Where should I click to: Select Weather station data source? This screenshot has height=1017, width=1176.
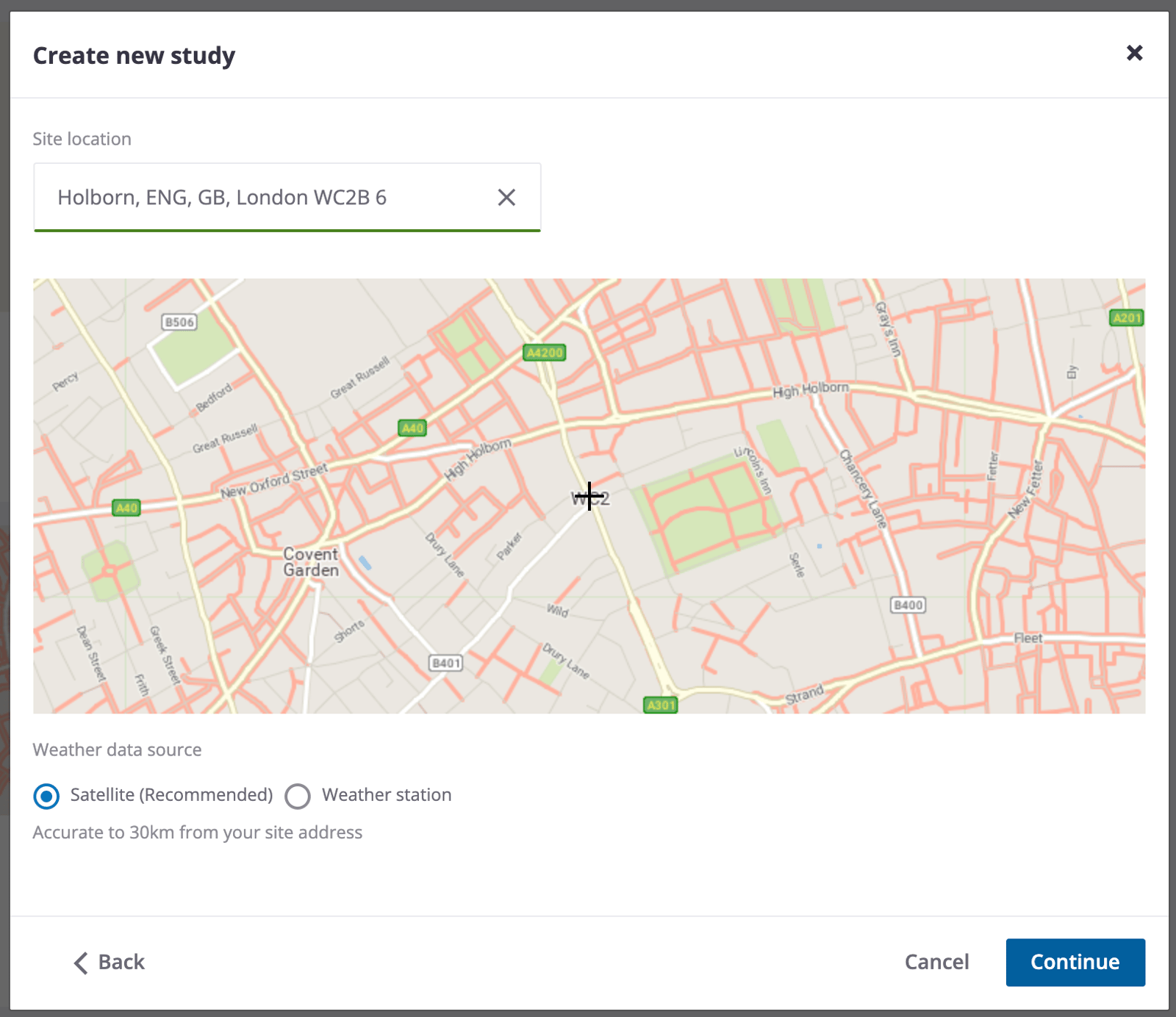tap(298, 796)
